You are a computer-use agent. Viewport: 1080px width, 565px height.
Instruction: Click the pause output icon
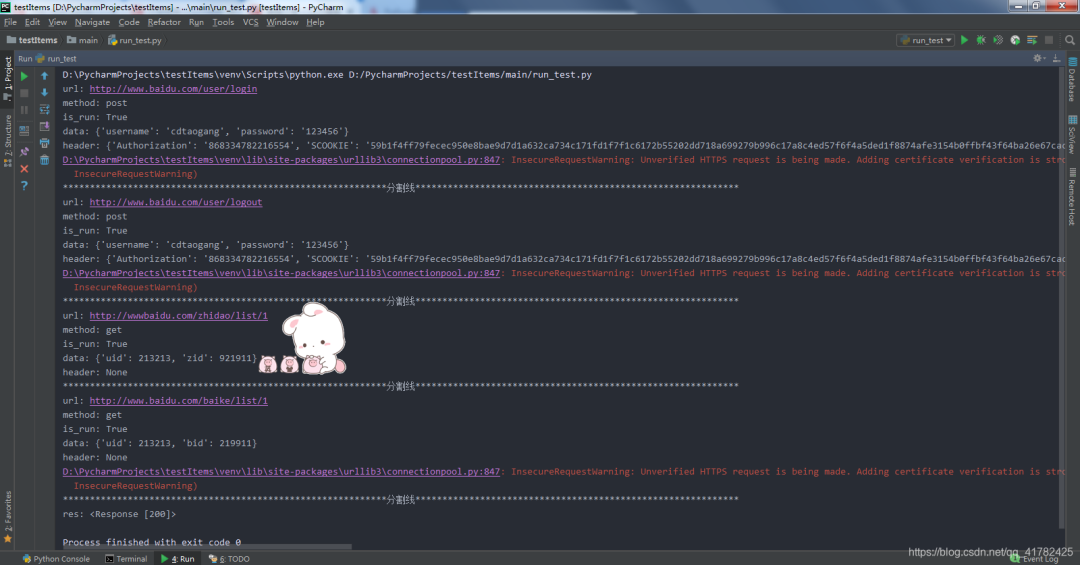[x=24, y=110]
